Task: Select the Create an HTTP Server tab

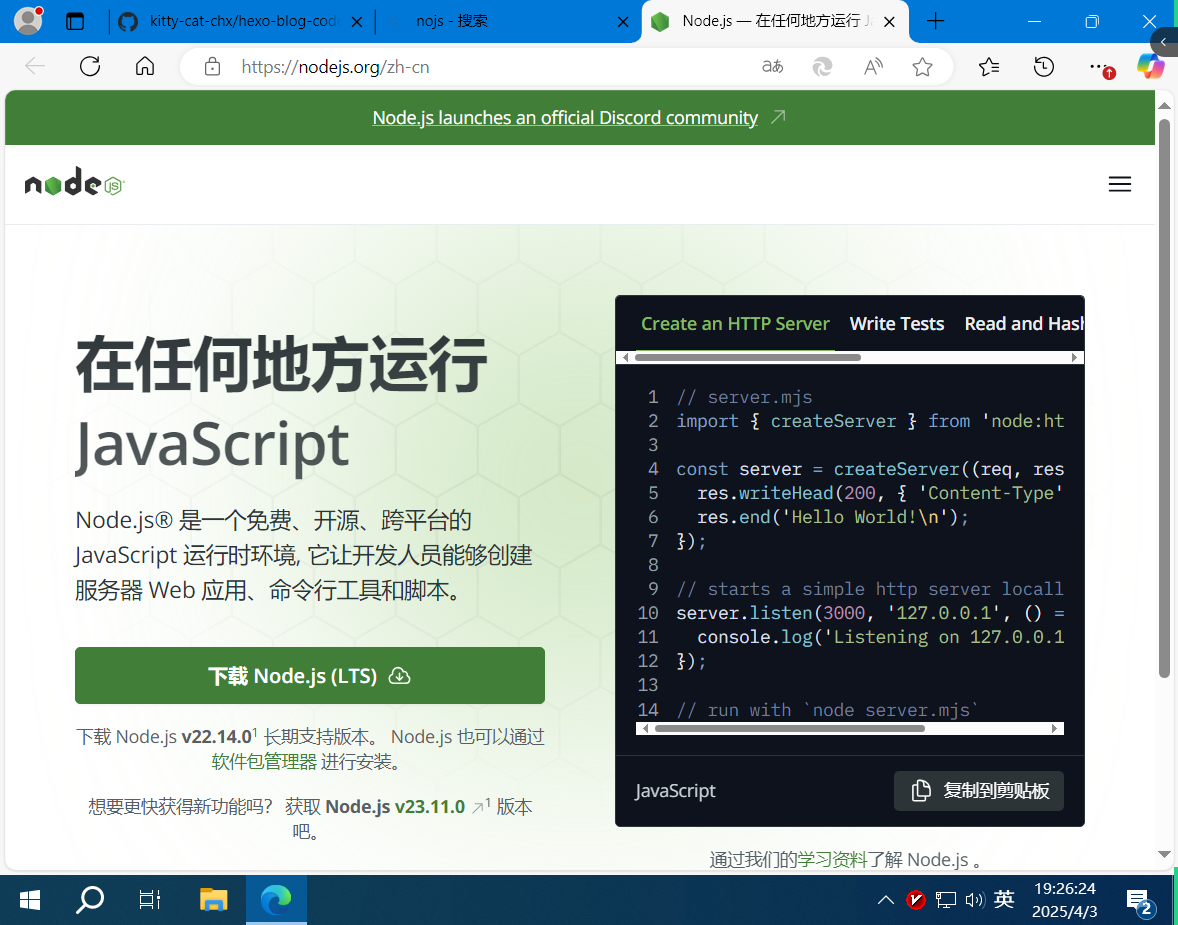Action: [735, 324]
